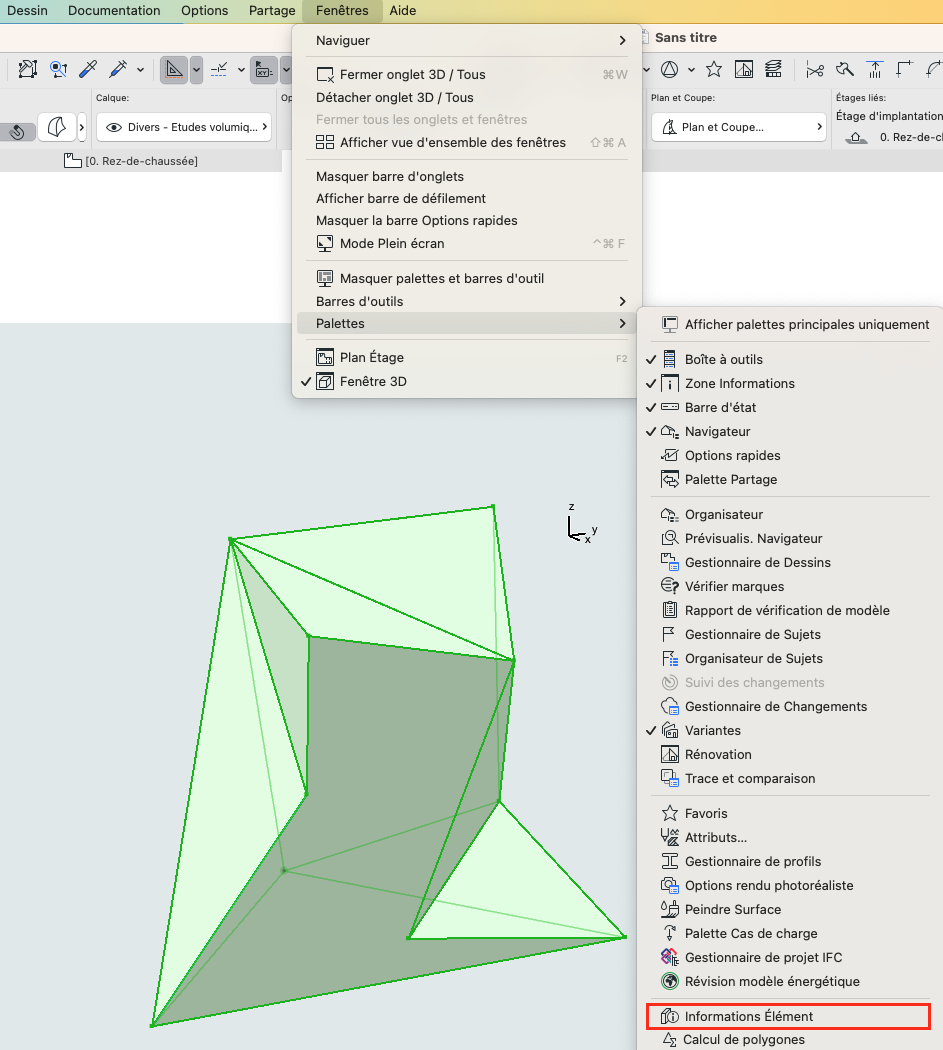This screenshot has height=1050, width=943.
Task: Open the Divers - Etudes volumiq layer dropdown
Action: pyautogui.click(x=184, y=127)
